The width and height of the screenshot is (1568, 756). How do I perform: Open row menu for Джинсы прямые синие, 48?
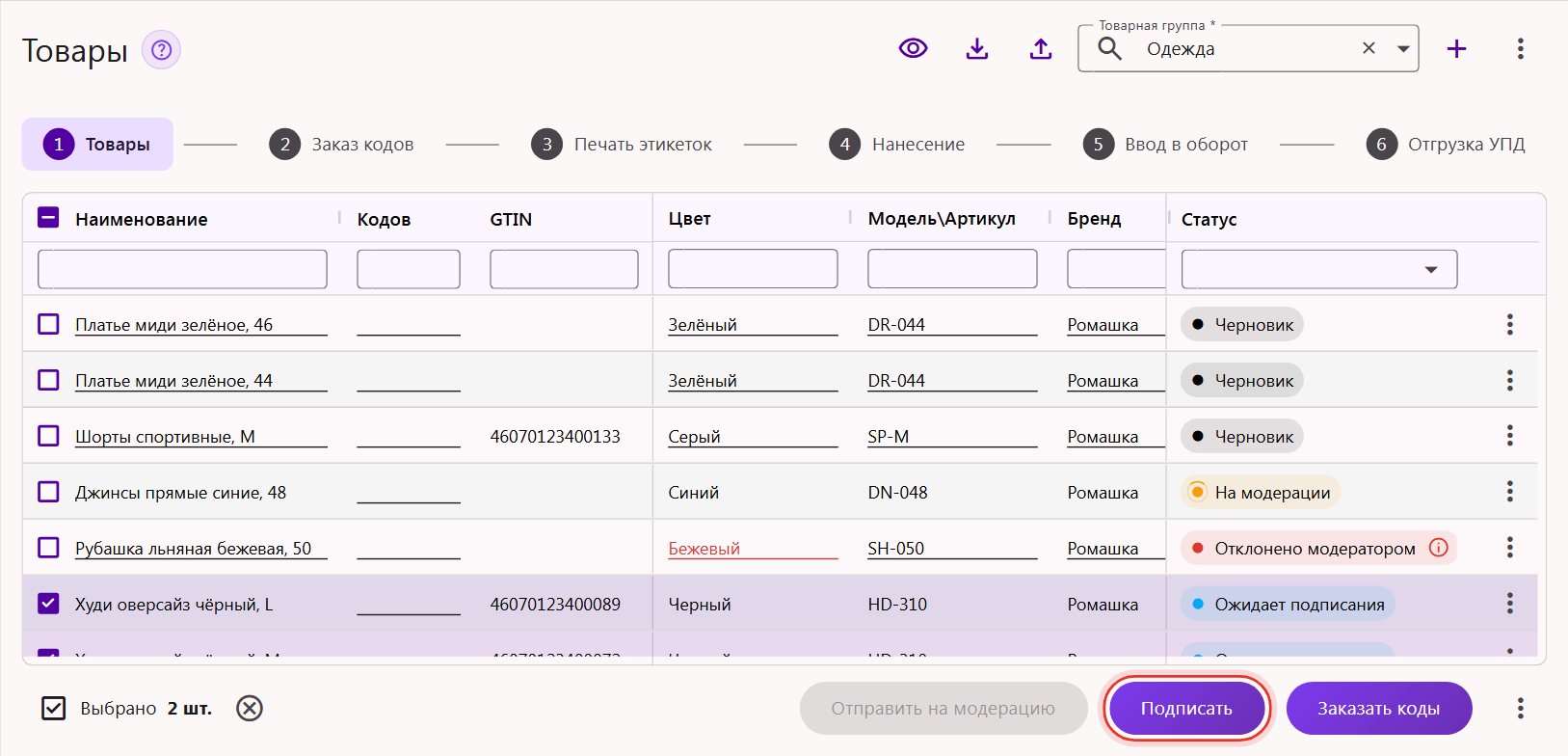(1509, 493)
